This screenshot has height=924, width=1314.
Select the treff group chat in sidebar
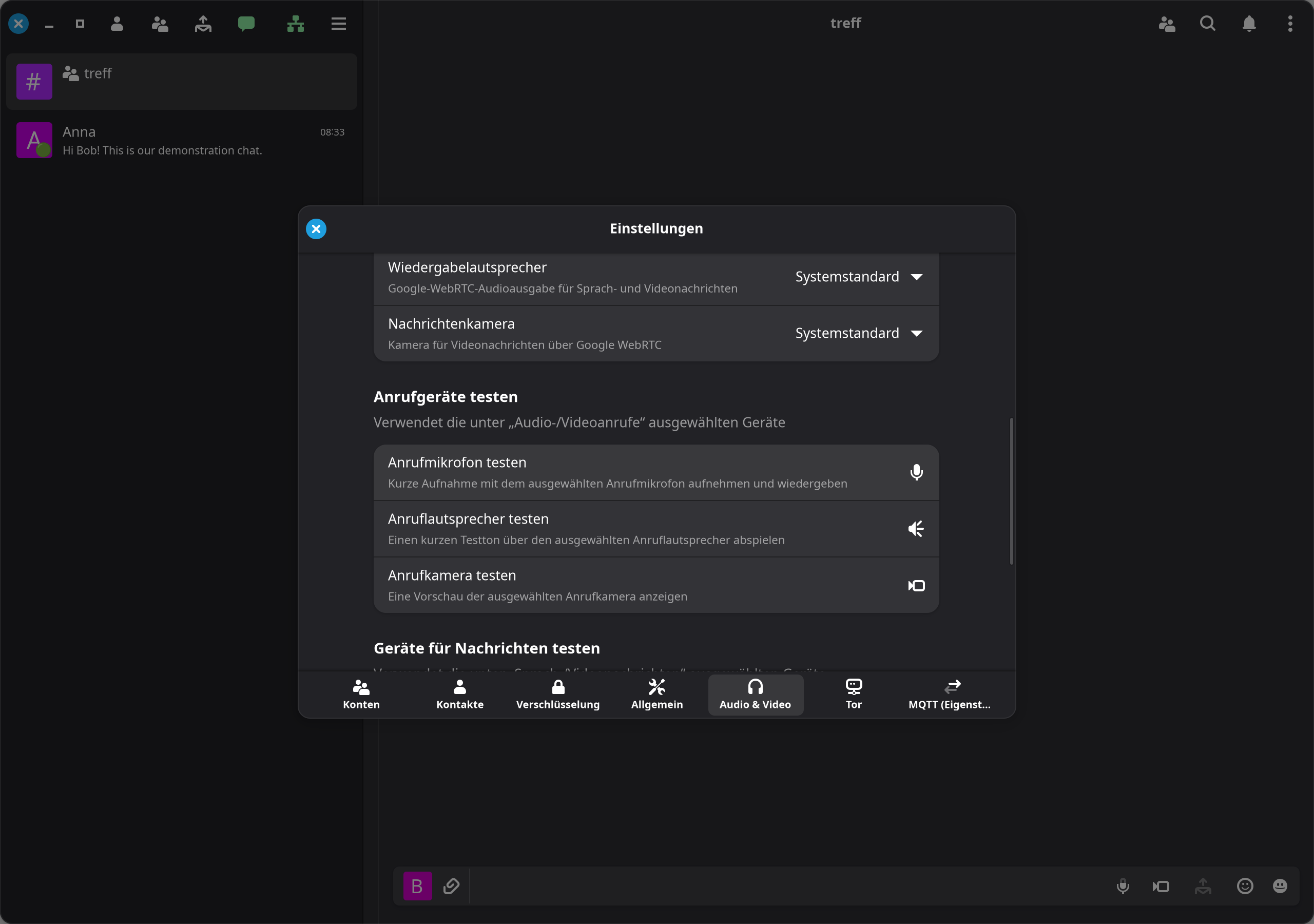click(181, 81)
